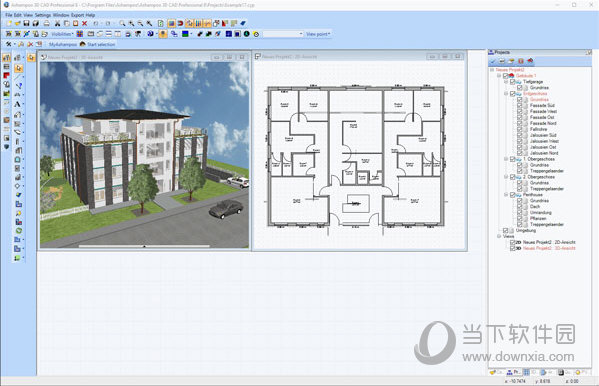The width and height of the screenshot is (599, 386).
Task: Select the arrow pointer selection tool
Action: [x=18, y=68]
